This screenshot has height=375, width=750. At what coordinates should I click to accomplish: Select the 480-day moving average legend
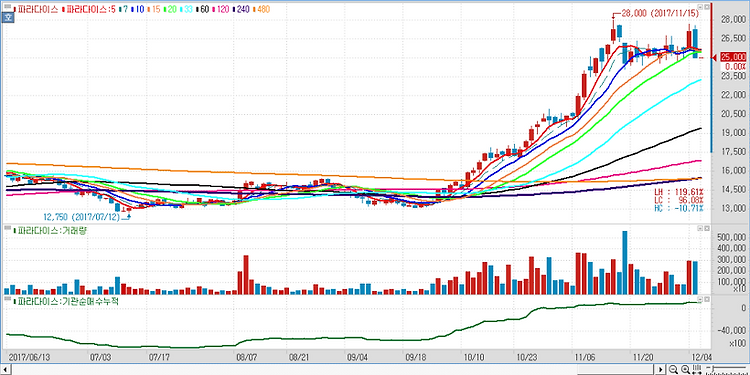[x=262, y=9]
